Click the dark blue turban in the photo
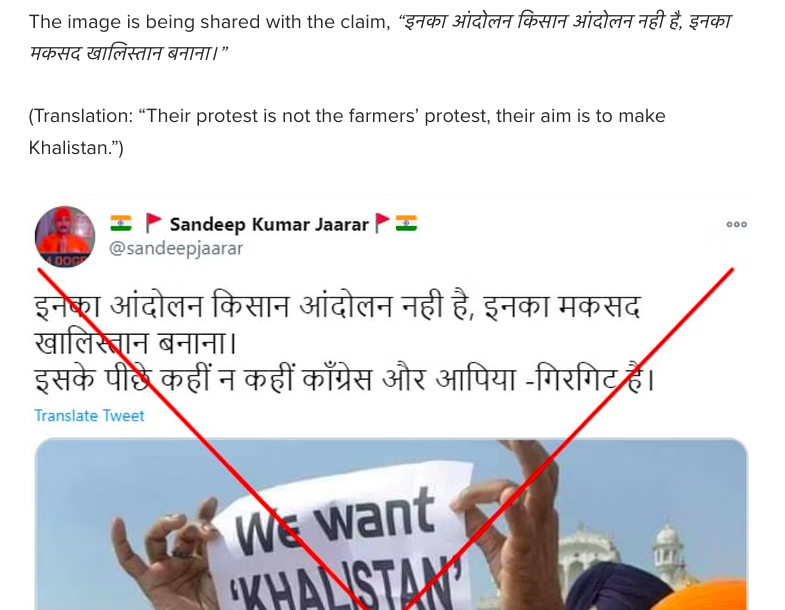 tap(618, 586)
